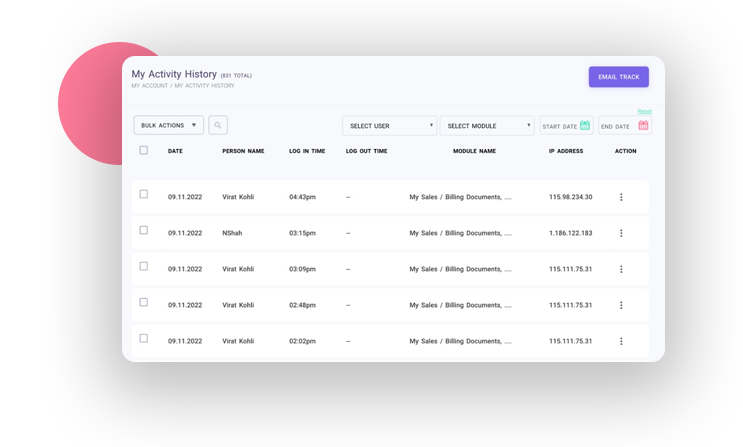The image size is (743, 447).
Task: Click the Start Date input field
Action: [x=559, y=127]
